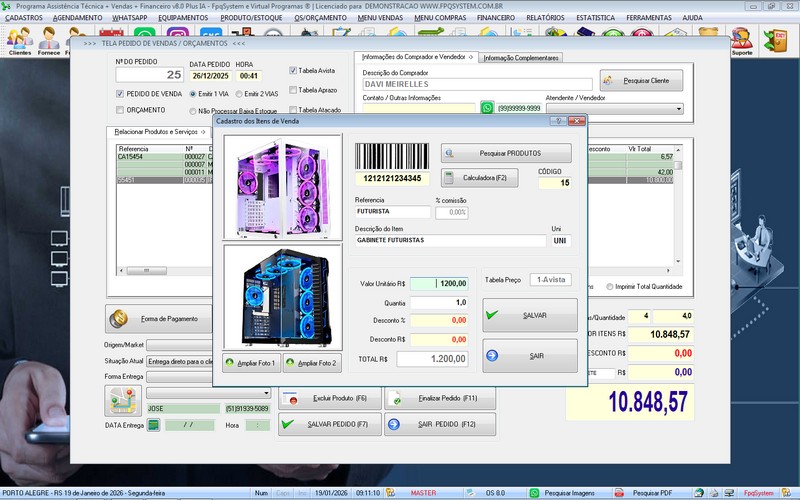The width and height of the screenshot is (800, 500).
Task: Open the MENU VENDAS menu
Action: coord(380,17)
